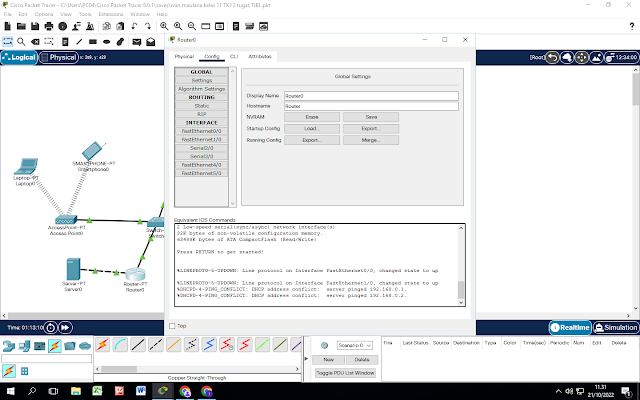Select the light blue Console cable
The height and width of the screenshot is (400, 640).
[120, 345]
